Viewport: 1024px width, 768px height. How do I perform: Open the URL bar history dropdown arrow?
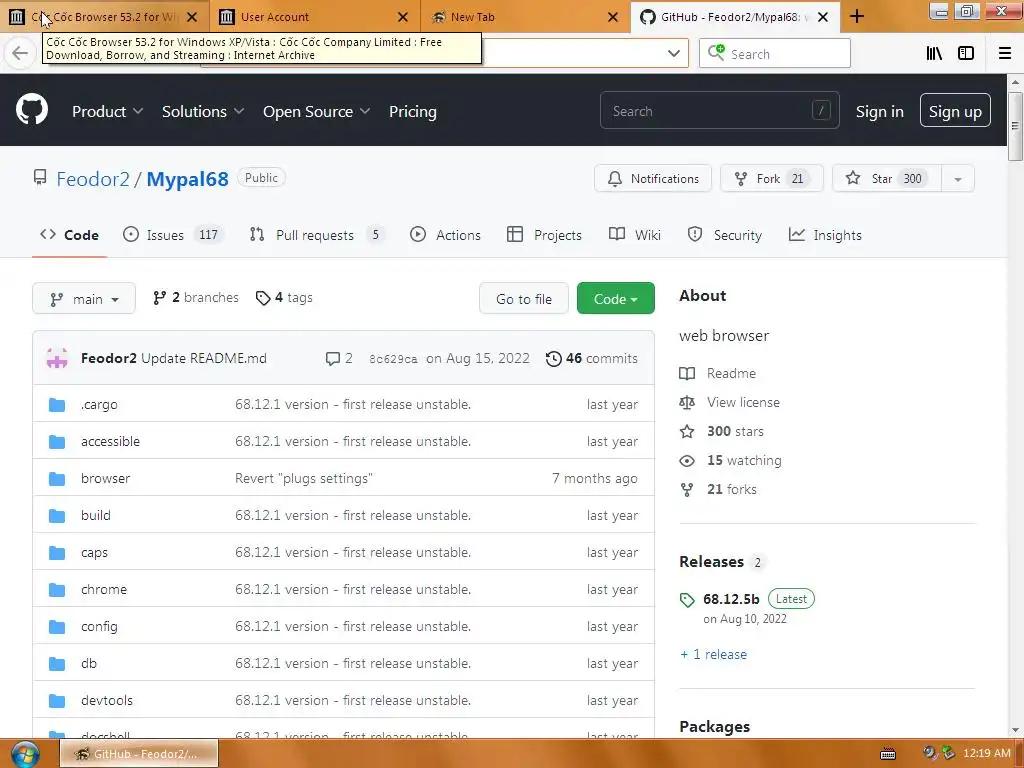coord(673,54)
